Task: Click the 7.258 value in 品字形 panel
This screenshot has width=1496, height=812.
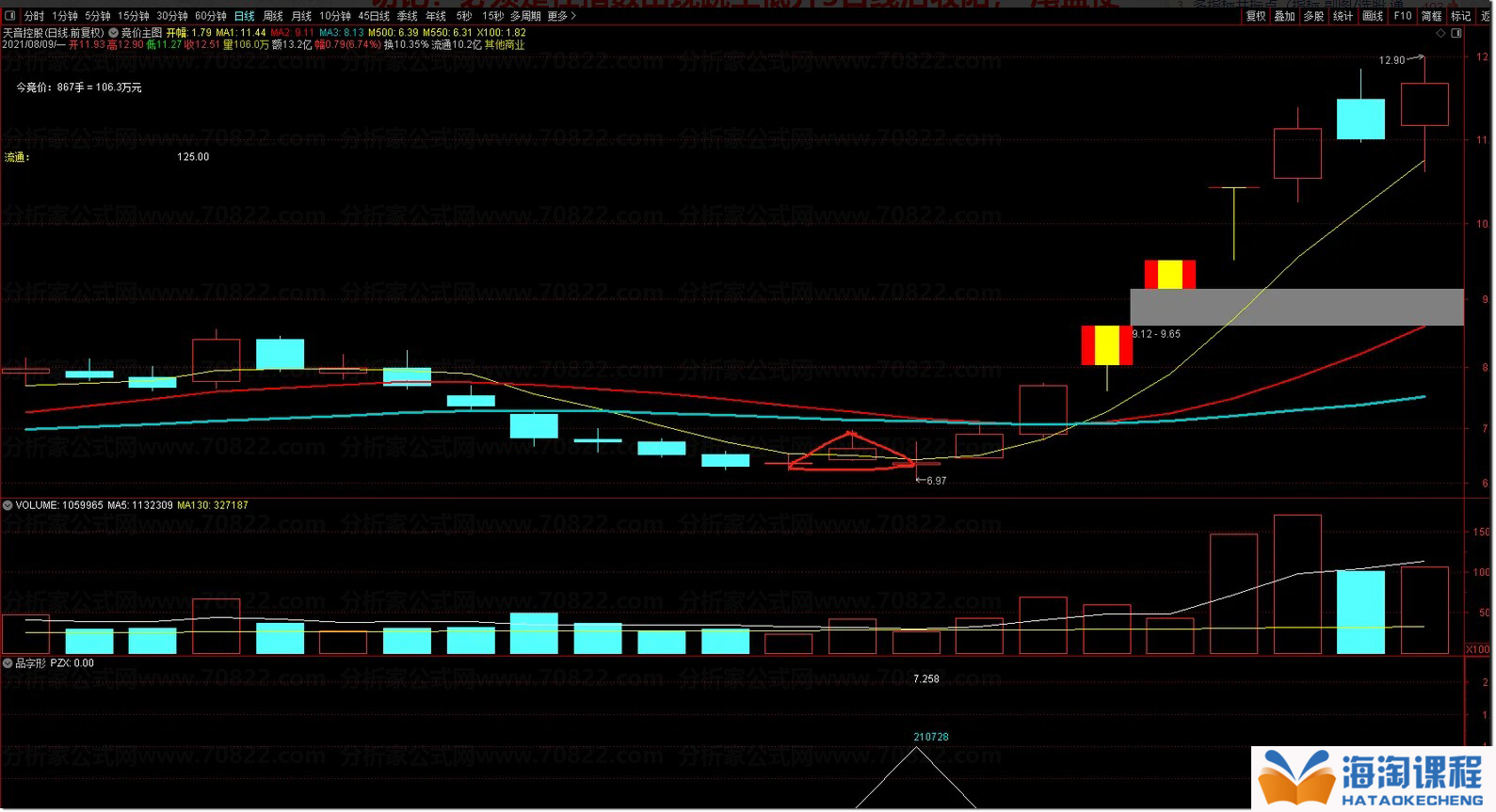Action: [926, 678]
